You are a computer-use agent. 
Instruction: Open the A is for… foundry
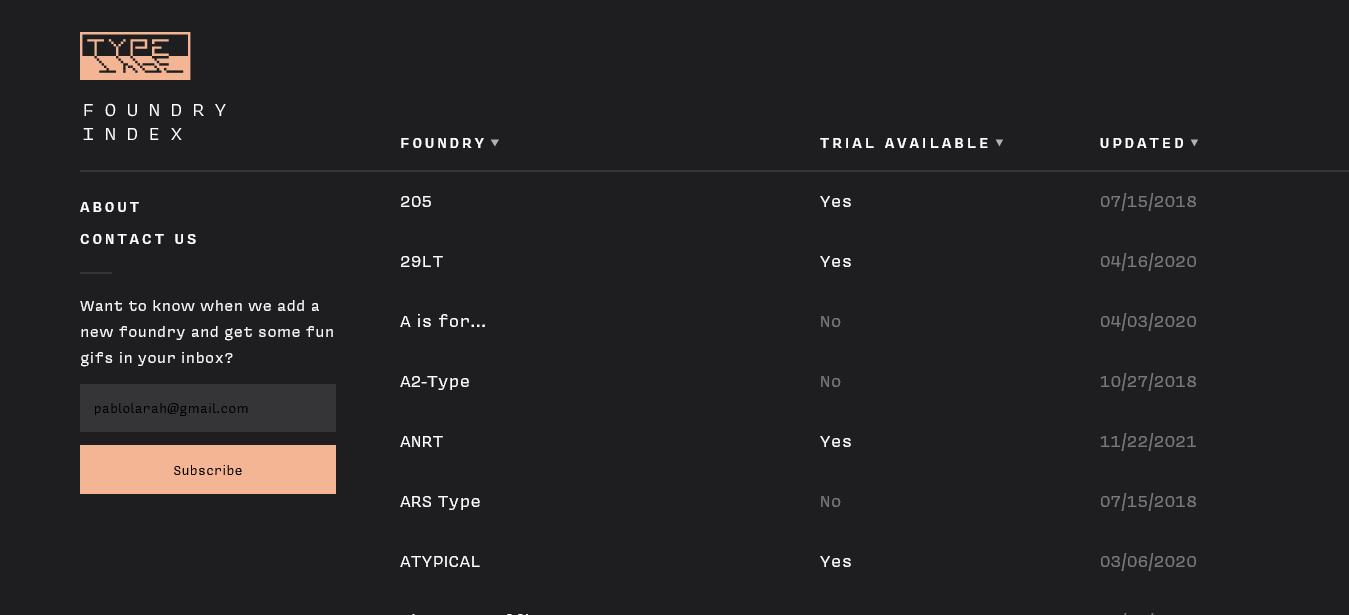[x=443, y=321]
